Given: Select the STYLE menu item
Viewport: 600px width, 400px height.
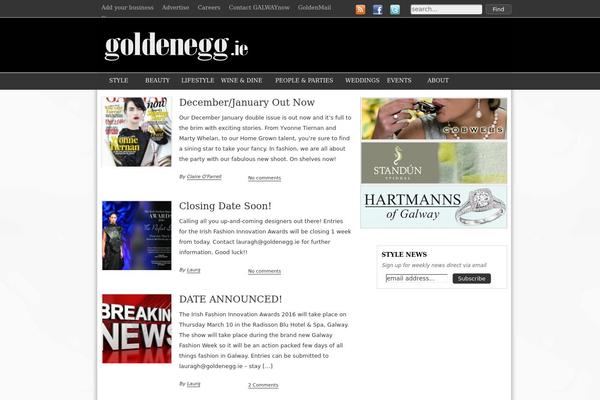Looking at the screenshot, I should [x=119, y=80].
